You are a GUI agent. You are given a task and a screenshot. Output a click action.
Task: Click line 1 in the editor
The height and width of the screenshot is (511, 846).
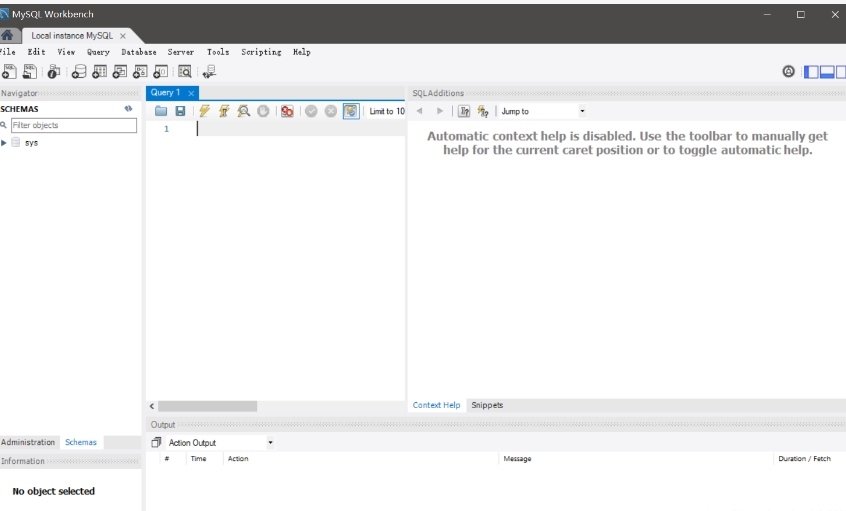301,128
